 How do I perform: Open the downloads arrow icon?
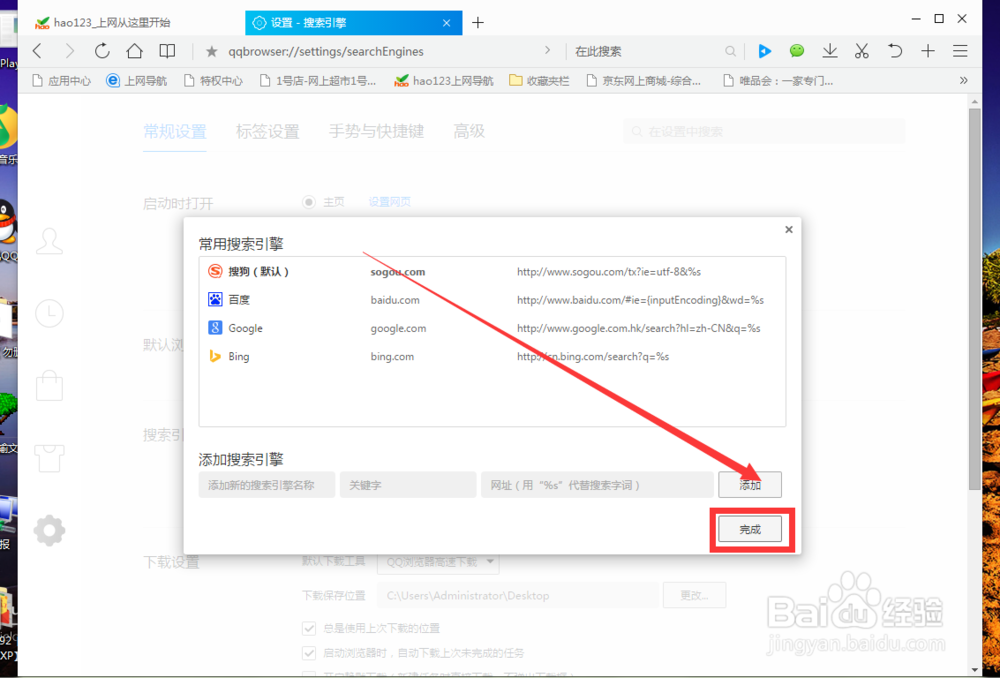[x=830, y=51]
